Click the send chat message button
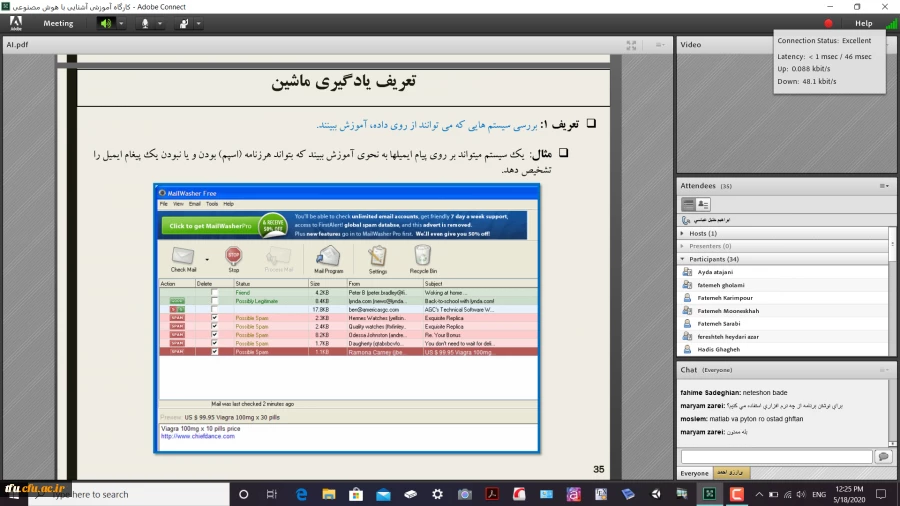 click(883, 457)
